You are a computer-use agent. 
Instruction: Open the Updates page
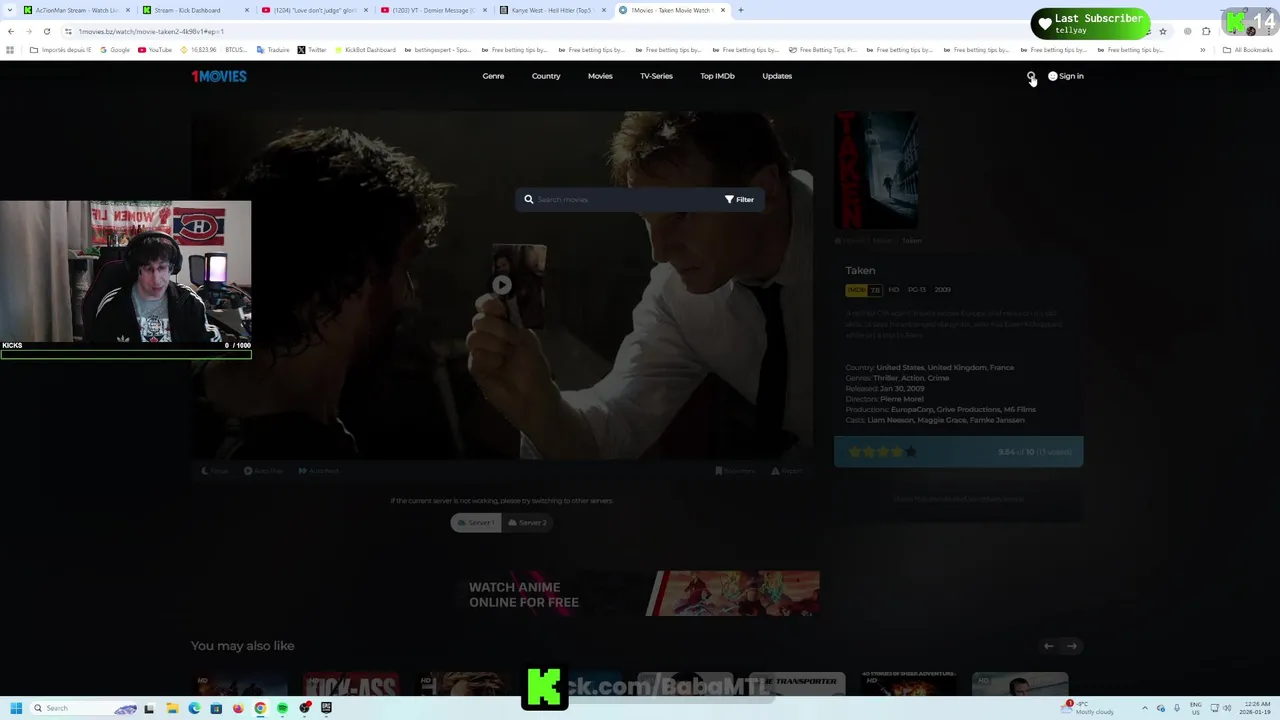(x=777, y=76)
